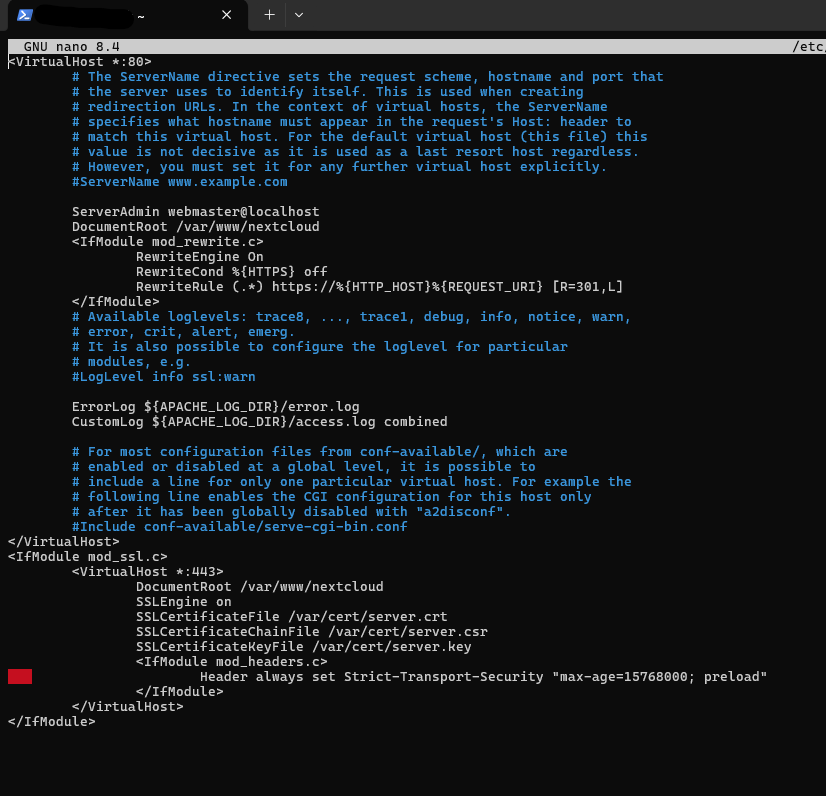Place cursor on ServerAdmin webmaster@localhost line

pos(195,212)
